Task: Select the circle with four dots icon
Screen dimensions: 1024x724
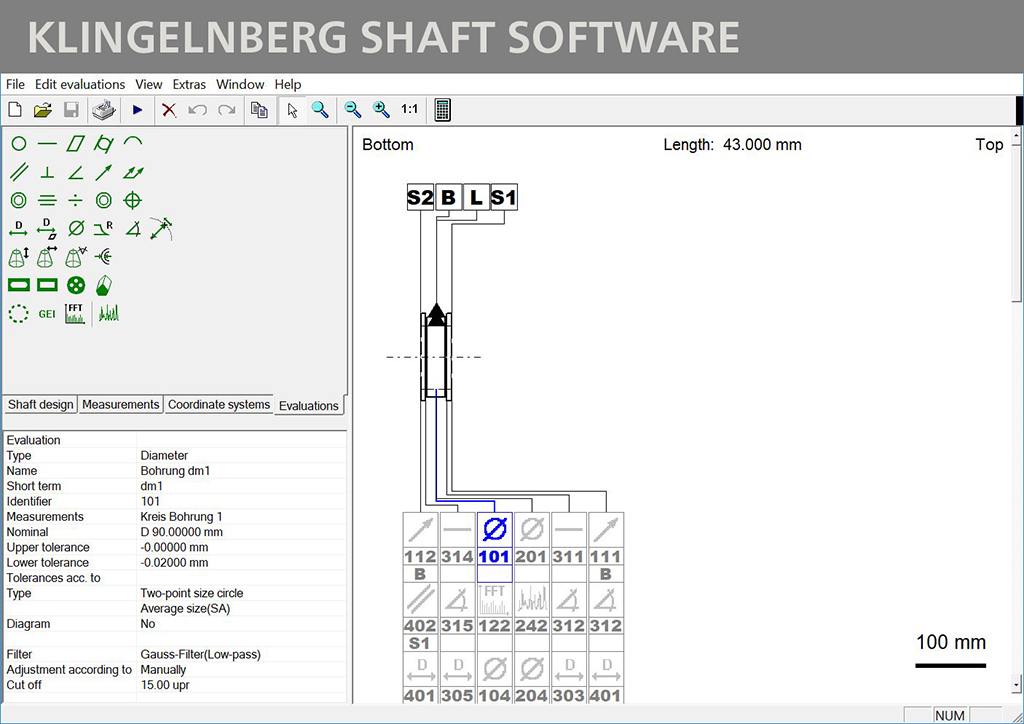Action: tap(76, 285)
